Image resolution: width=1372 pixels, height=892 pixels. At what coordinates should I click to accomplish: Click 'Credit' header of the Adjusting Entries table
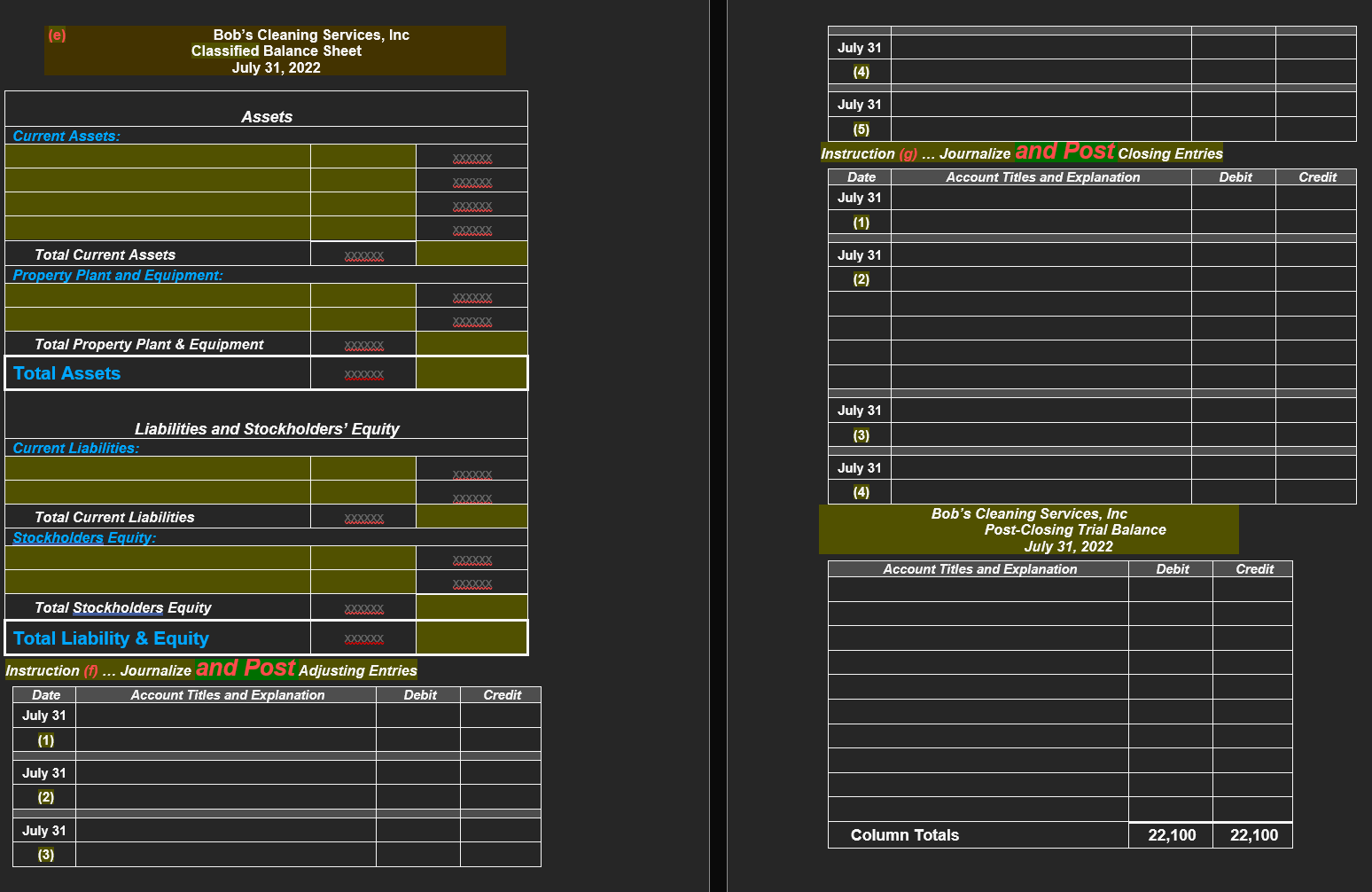coord(503,695)
